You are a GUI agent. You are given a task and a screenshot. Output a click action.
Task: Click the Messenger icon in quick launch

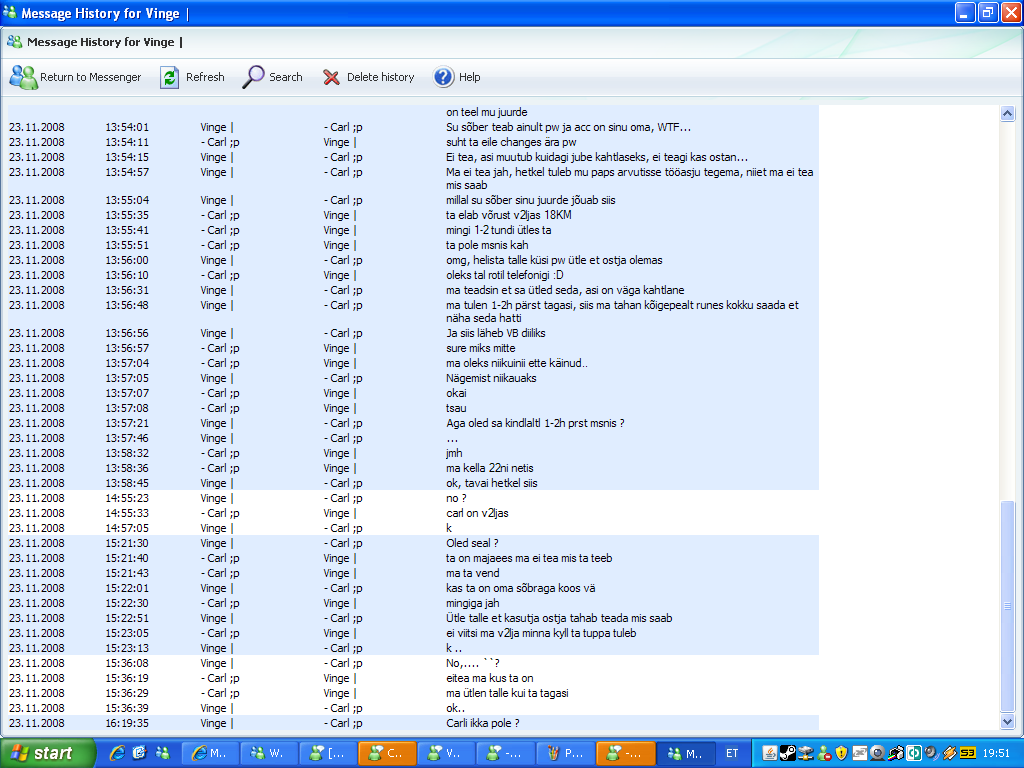tap(161, 753)
